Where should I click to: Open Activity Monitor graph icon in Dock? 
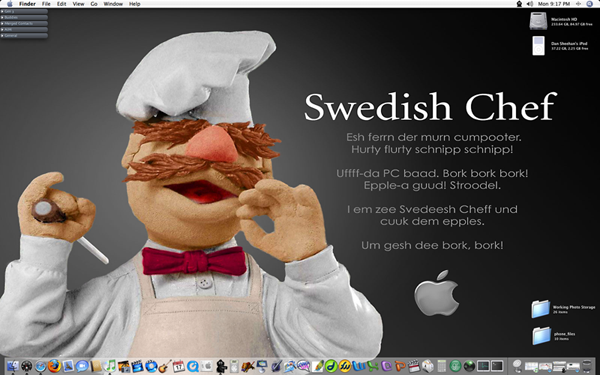tap(483, 366)
